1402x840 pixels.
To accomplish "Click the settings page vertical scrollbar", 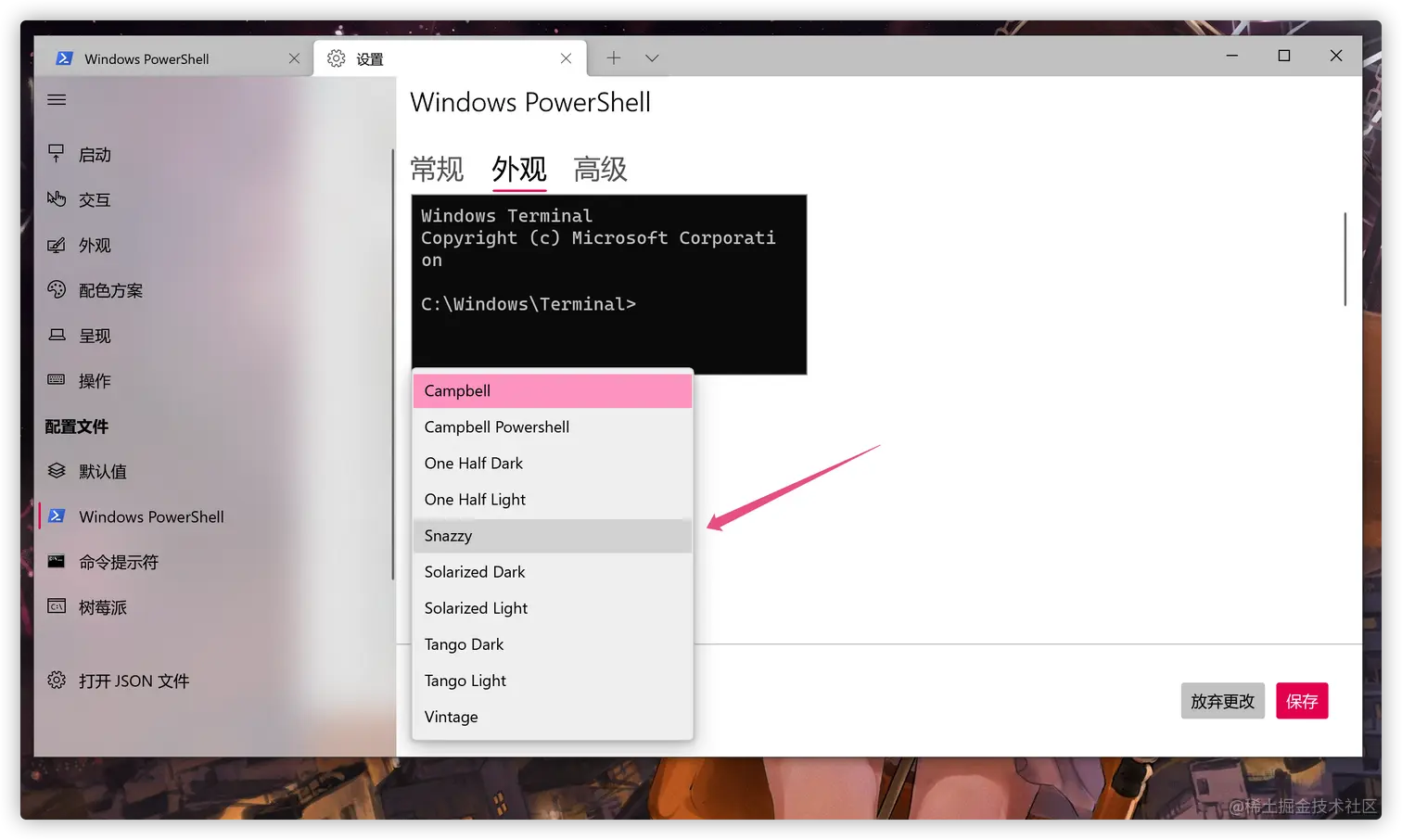I will tap(1345, 259).
